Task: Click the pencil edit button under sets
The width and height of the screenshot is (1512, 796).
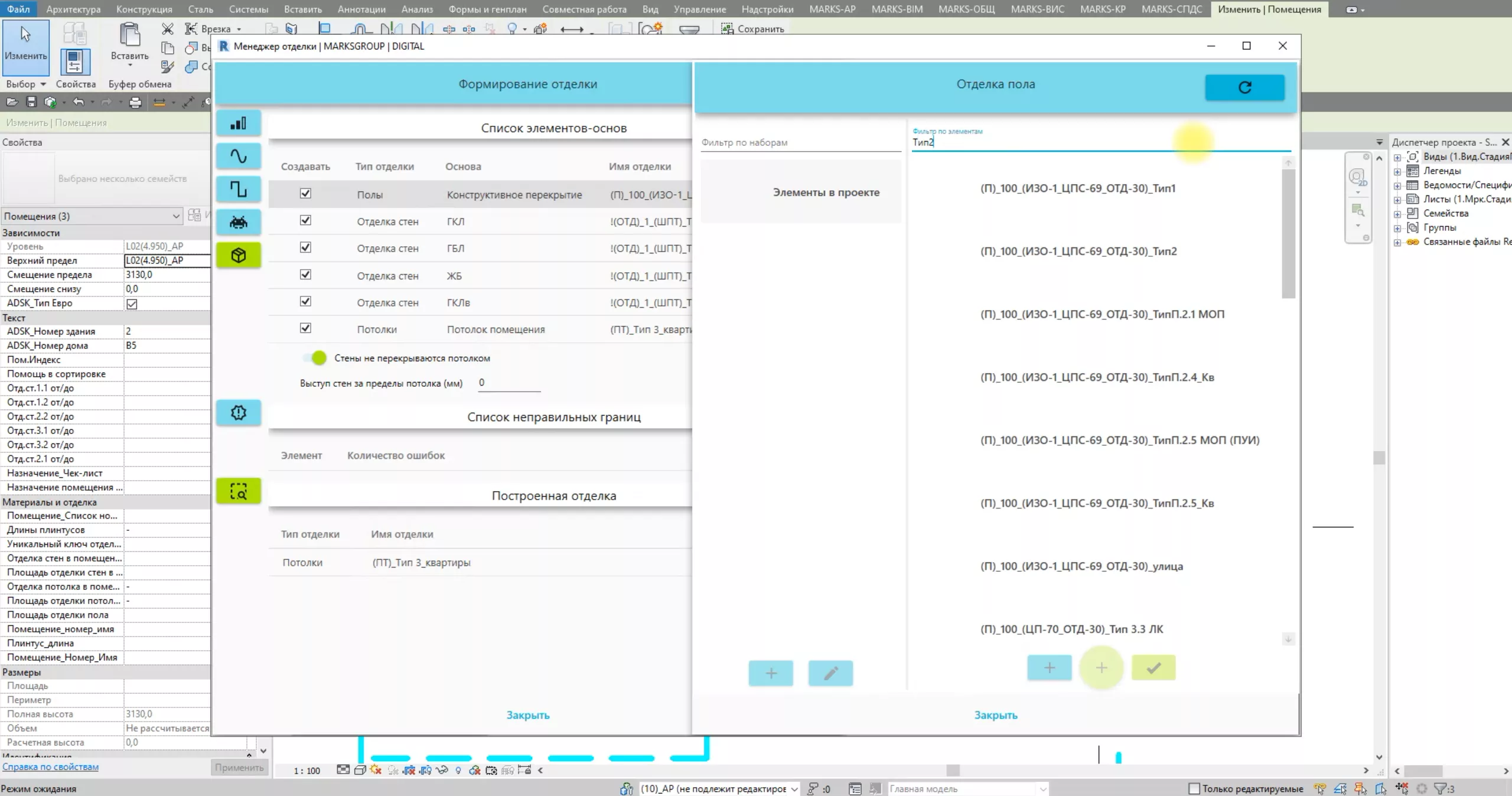Action: click(x=830, y=673)
